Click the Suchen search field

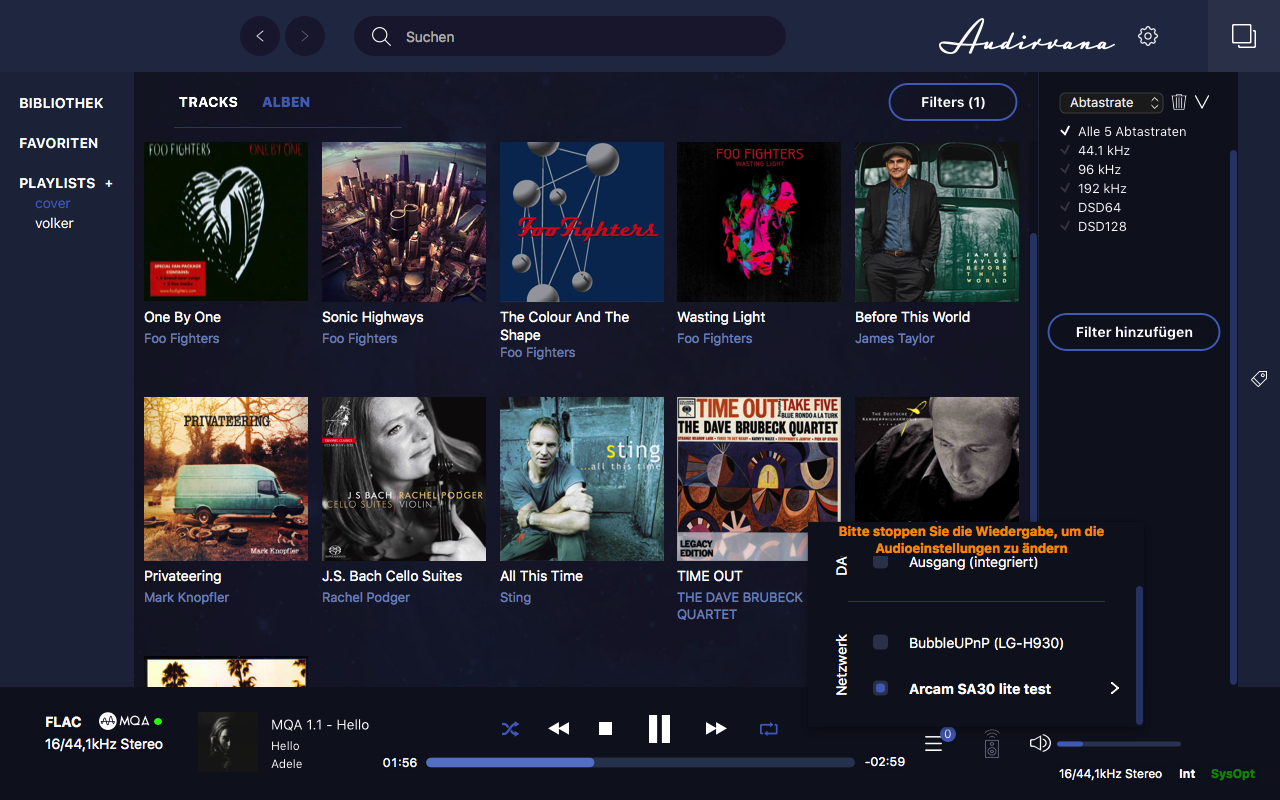(x=570, y=36)
